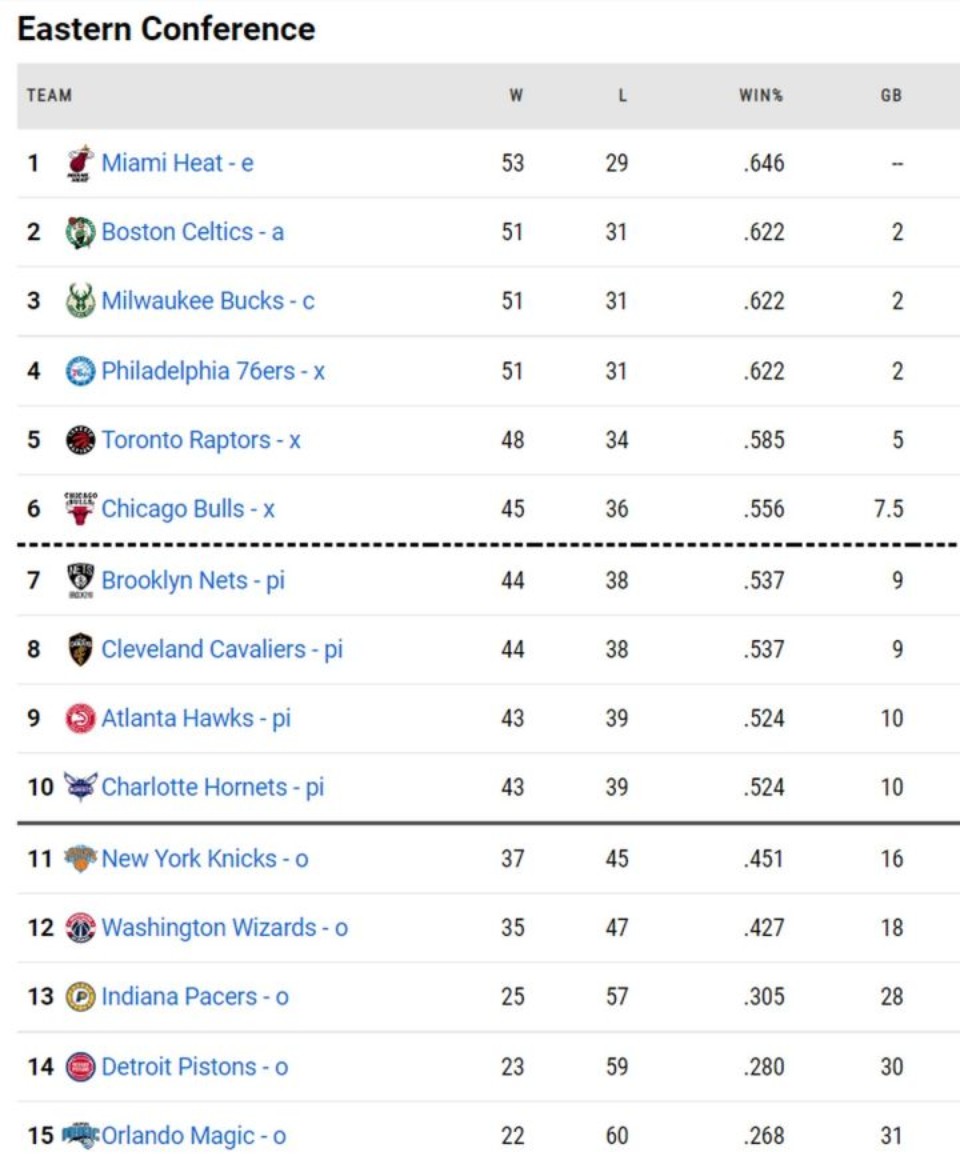This screenshot has width=960, height=1164.
Task: Click the TEAM column header
Action: [49, 96]
